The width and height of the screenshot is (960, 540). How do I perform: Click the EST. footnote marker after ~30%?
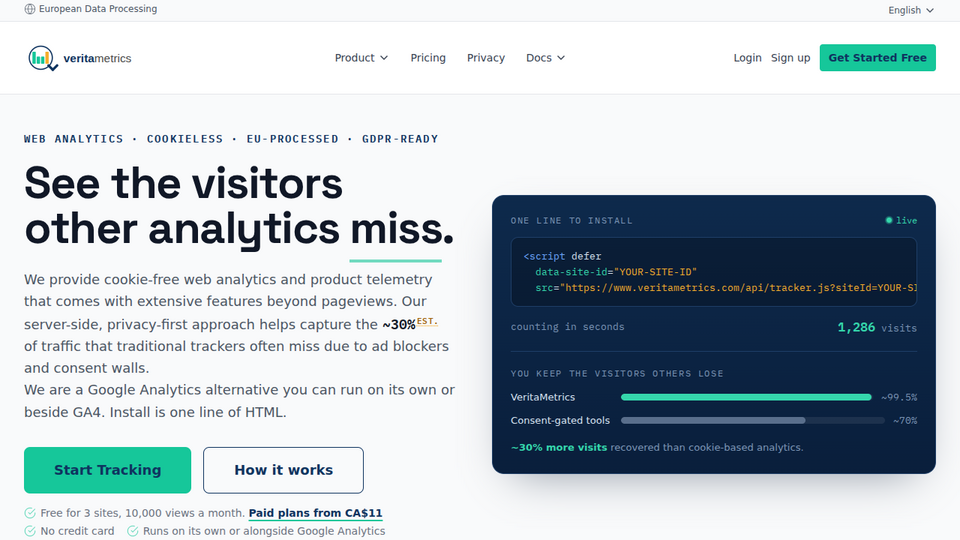pyautogui.click(x=427, y=321)
